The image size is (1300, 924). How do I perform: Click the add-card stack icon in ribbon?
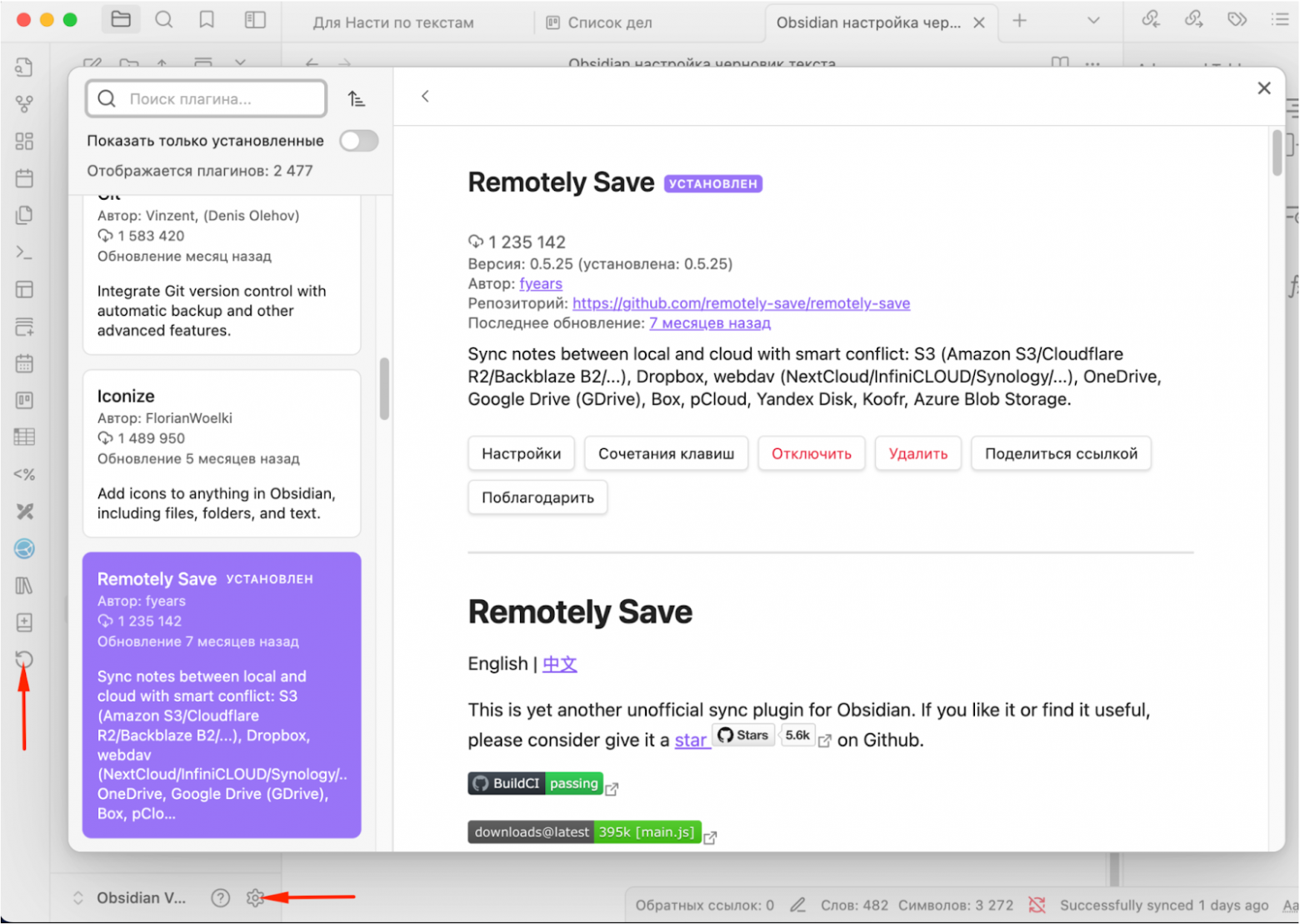point(24,327)
